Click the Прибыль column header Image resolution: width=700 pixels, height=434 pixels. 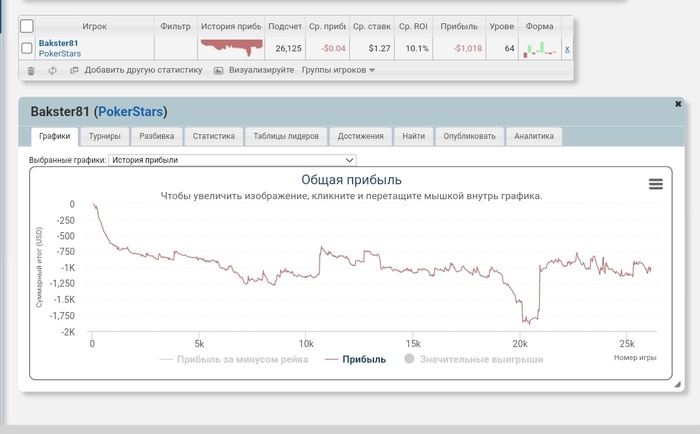459,26
